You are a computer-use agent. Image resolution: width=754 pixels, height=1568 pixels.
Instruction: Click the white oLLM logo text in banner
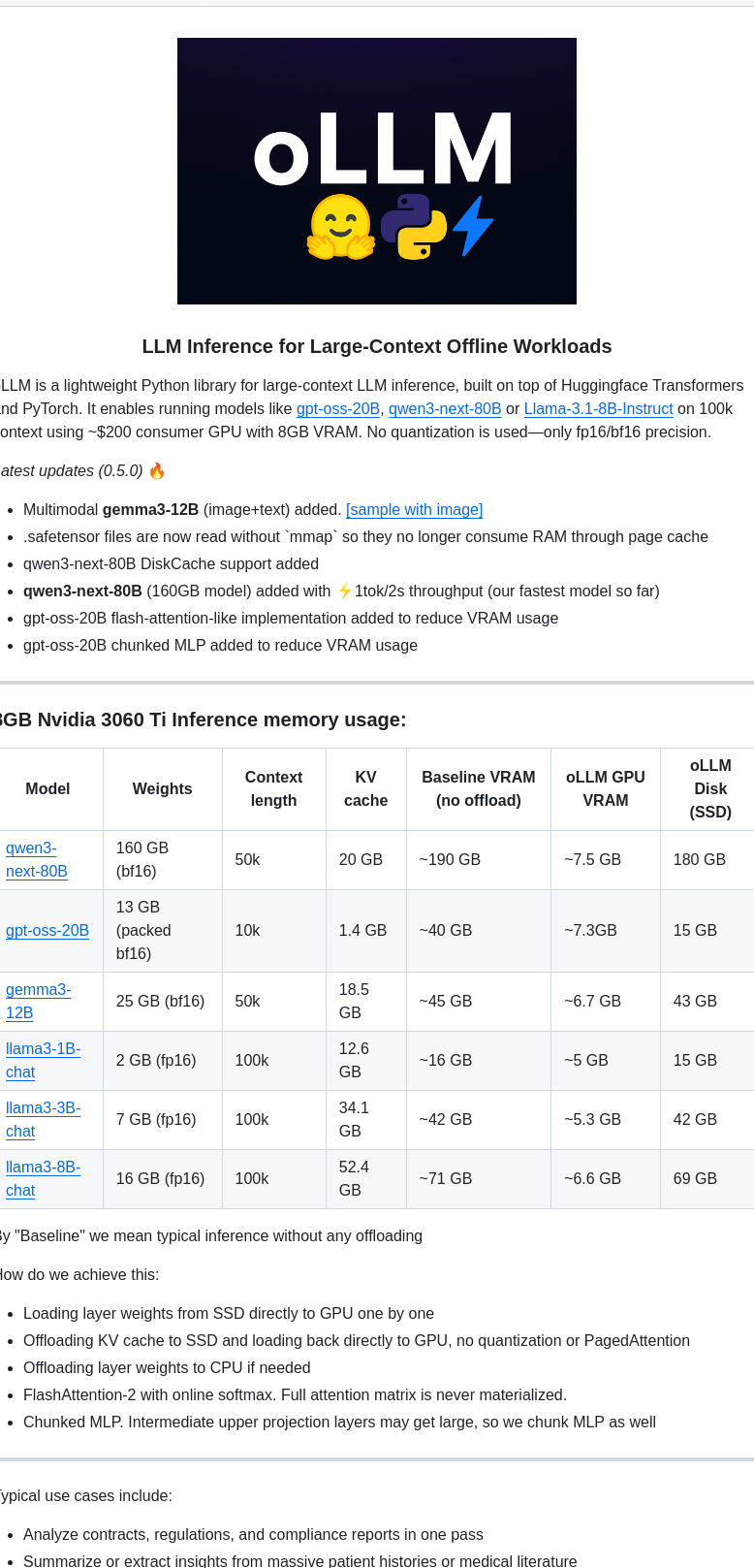click(383, 149)
